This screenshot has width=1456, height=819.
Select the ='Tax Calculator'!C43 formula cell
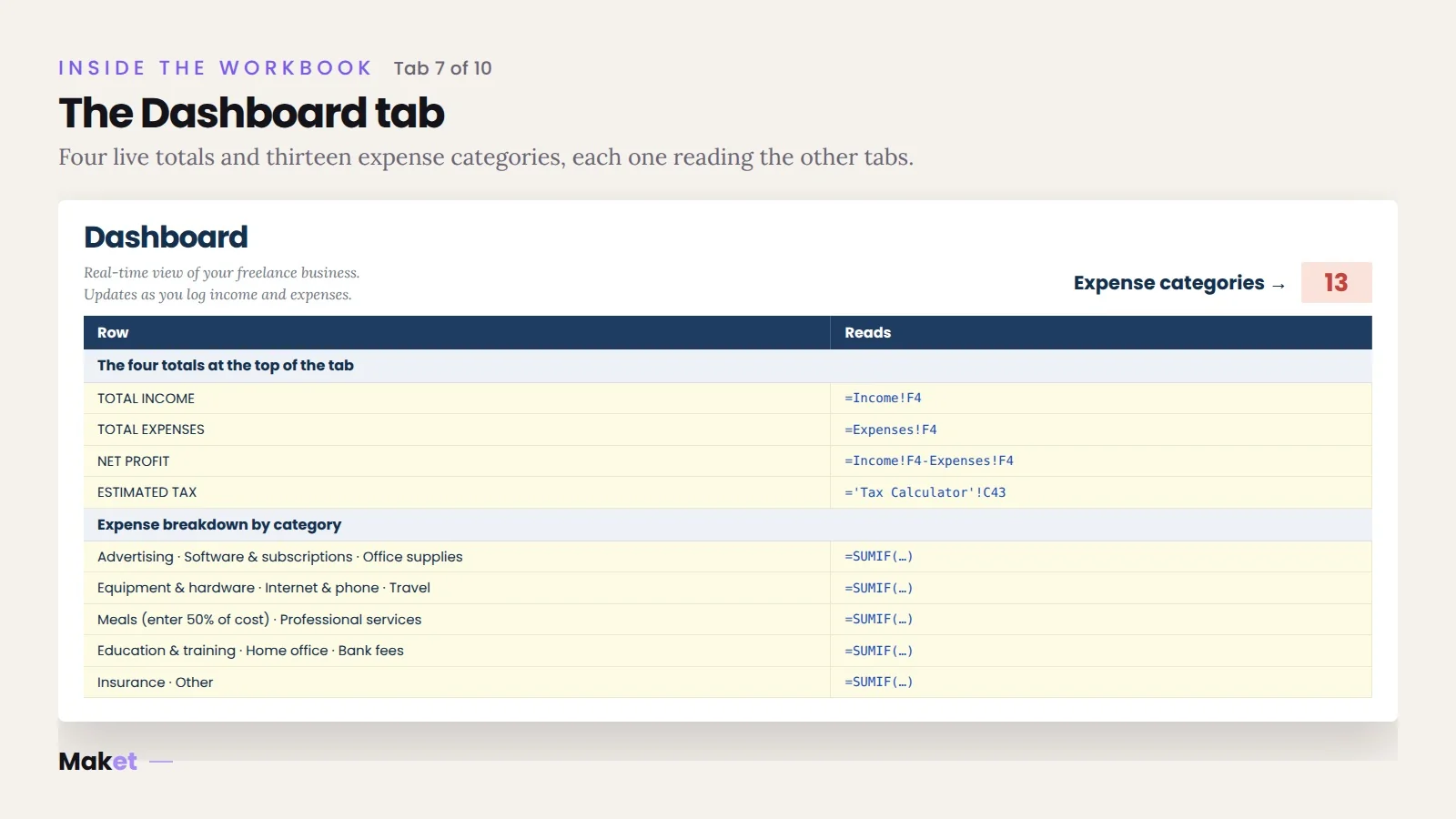(x=1101, y=492)
